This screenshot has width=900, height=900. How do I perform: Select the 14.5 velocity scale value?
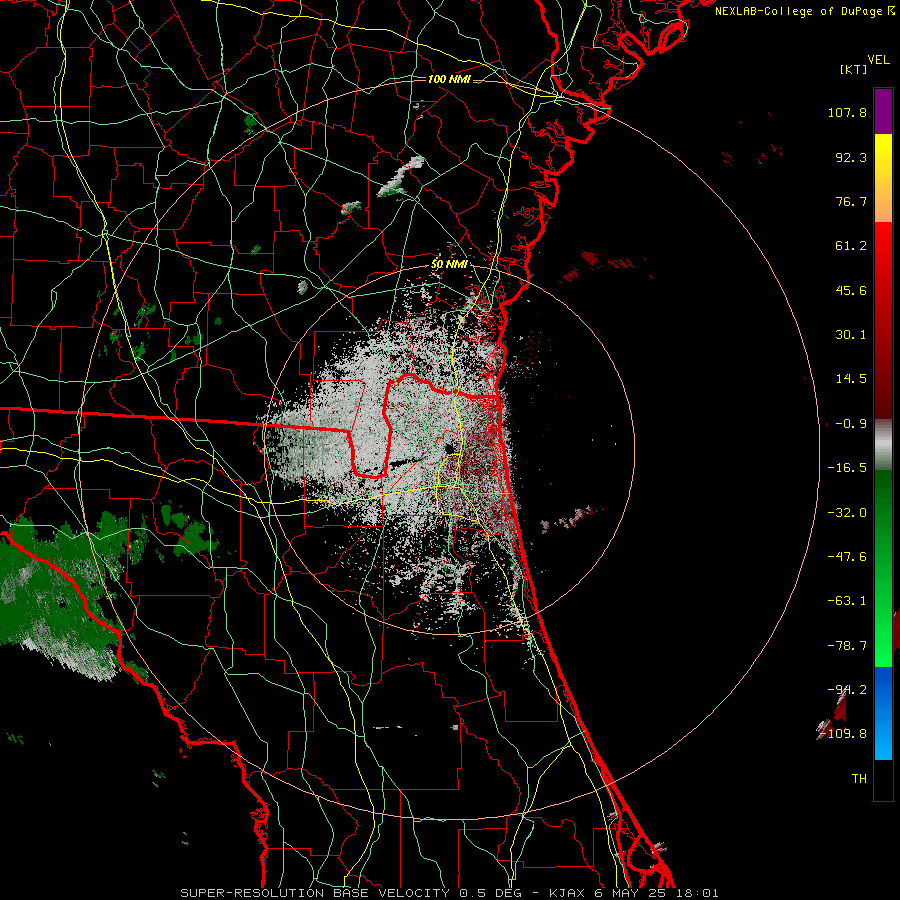click(851, 379)
